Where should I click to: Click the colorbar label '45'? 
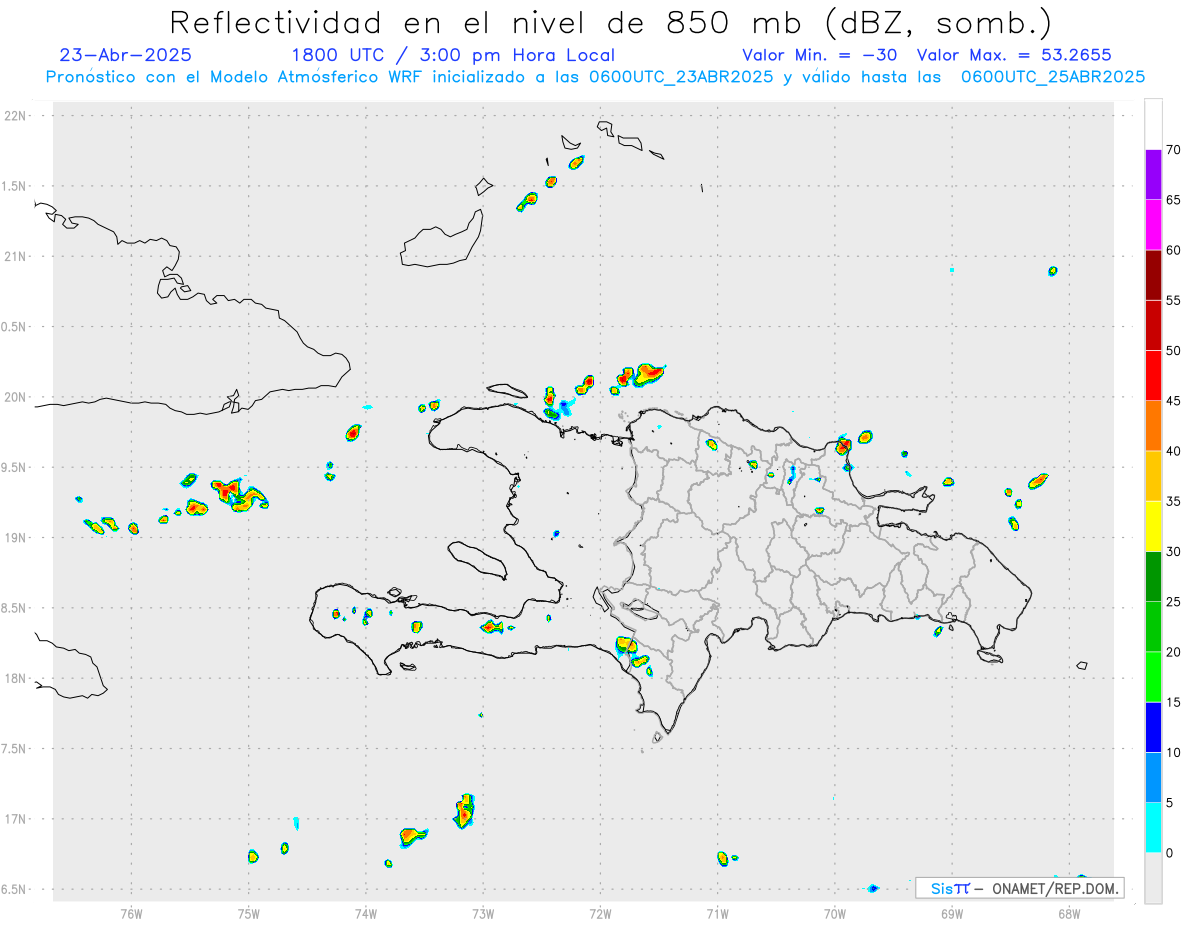click(1173, 401)
